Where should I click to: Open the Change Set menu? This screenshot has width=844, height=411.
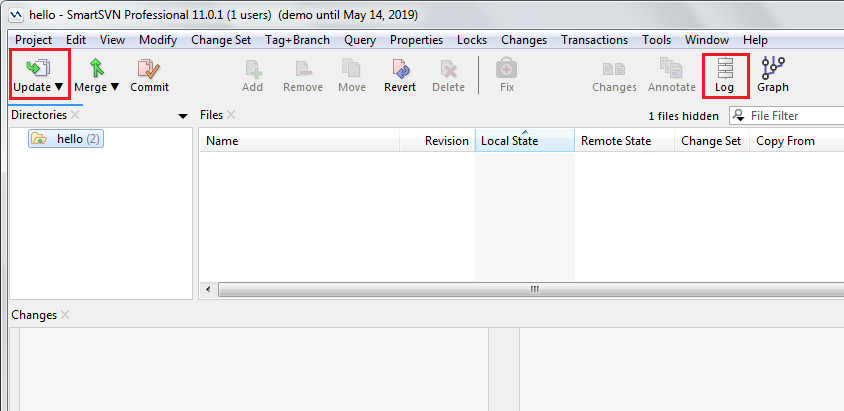pos(221,40)
